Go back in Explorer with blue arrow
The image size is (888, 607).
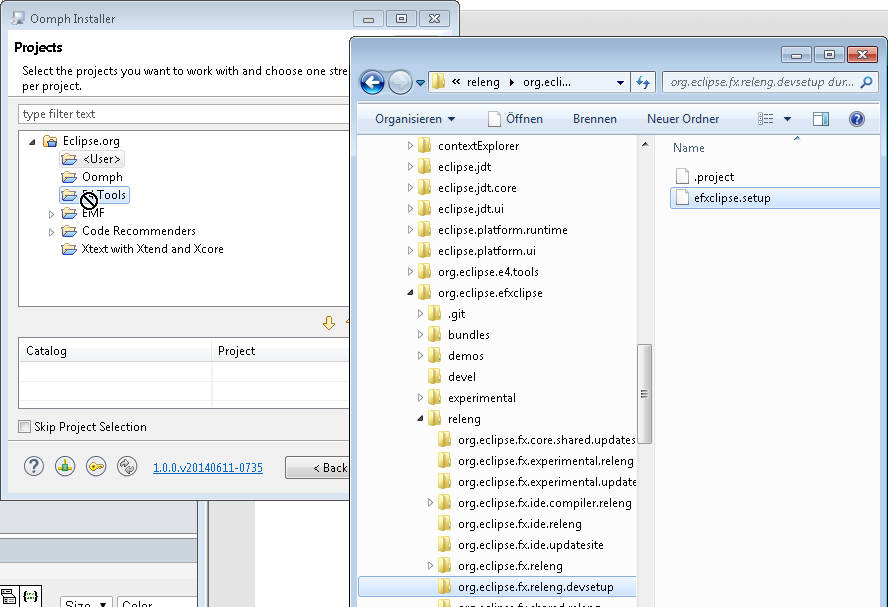[373, 83]
